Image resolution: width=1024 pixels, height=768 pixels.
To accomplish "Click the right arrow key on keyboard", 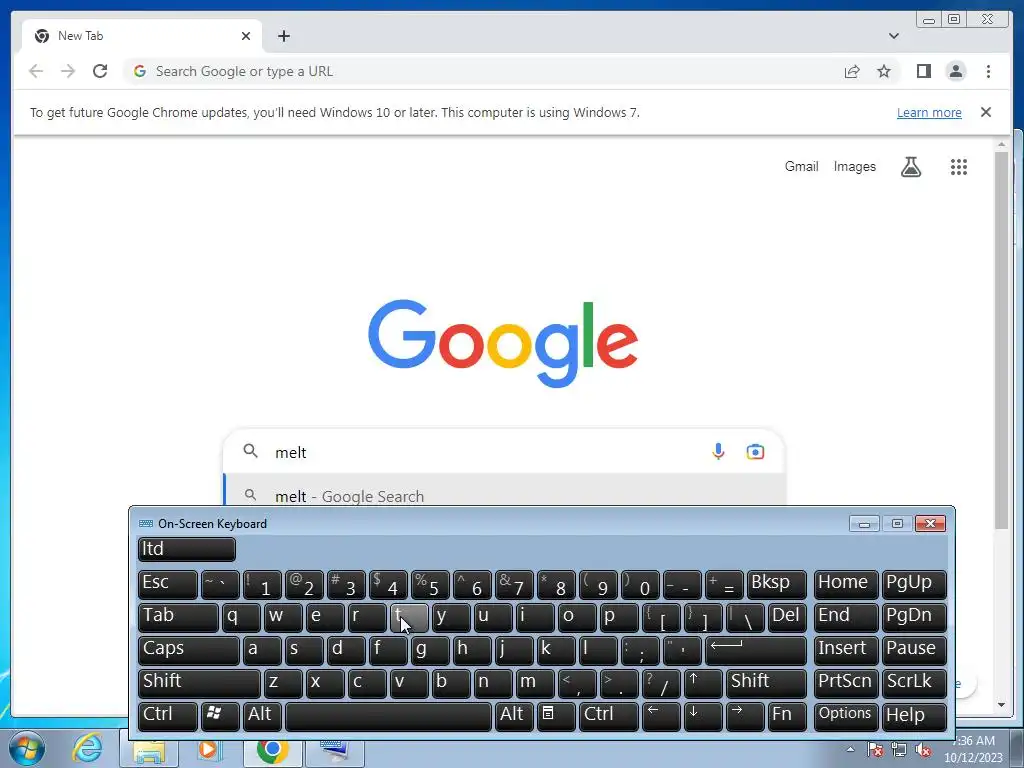I will pos(745,716).
